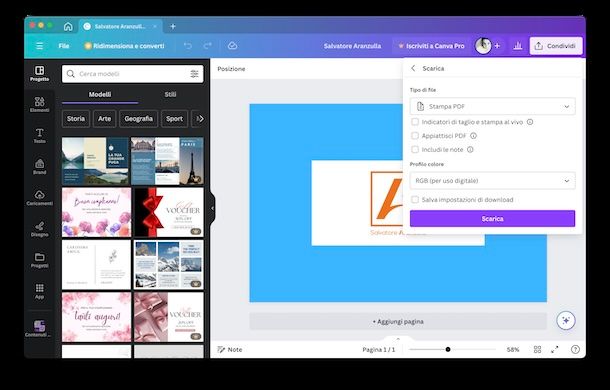The width and height of the screenshot is (610, 390).
Task: Show info for Includi le note
Action: pos(470,149)
